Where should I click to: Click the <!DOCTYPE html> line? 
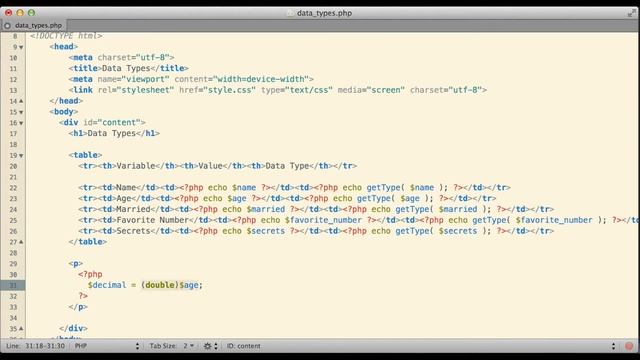(66, 36)
